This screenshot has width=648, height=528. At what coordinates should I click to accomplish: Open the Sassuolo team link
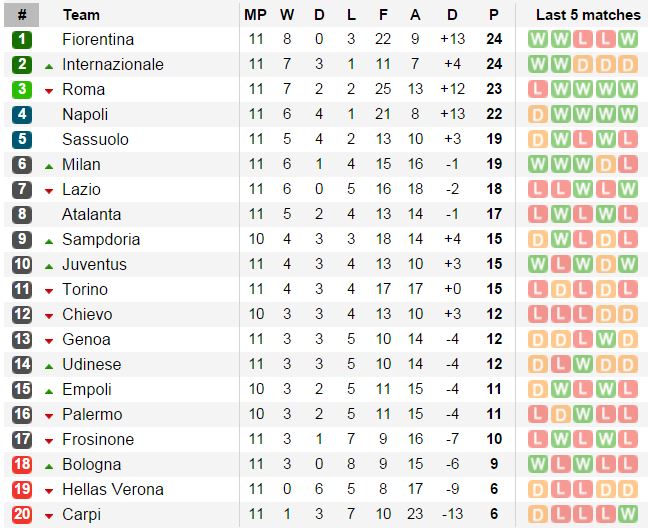pos(95,139)
